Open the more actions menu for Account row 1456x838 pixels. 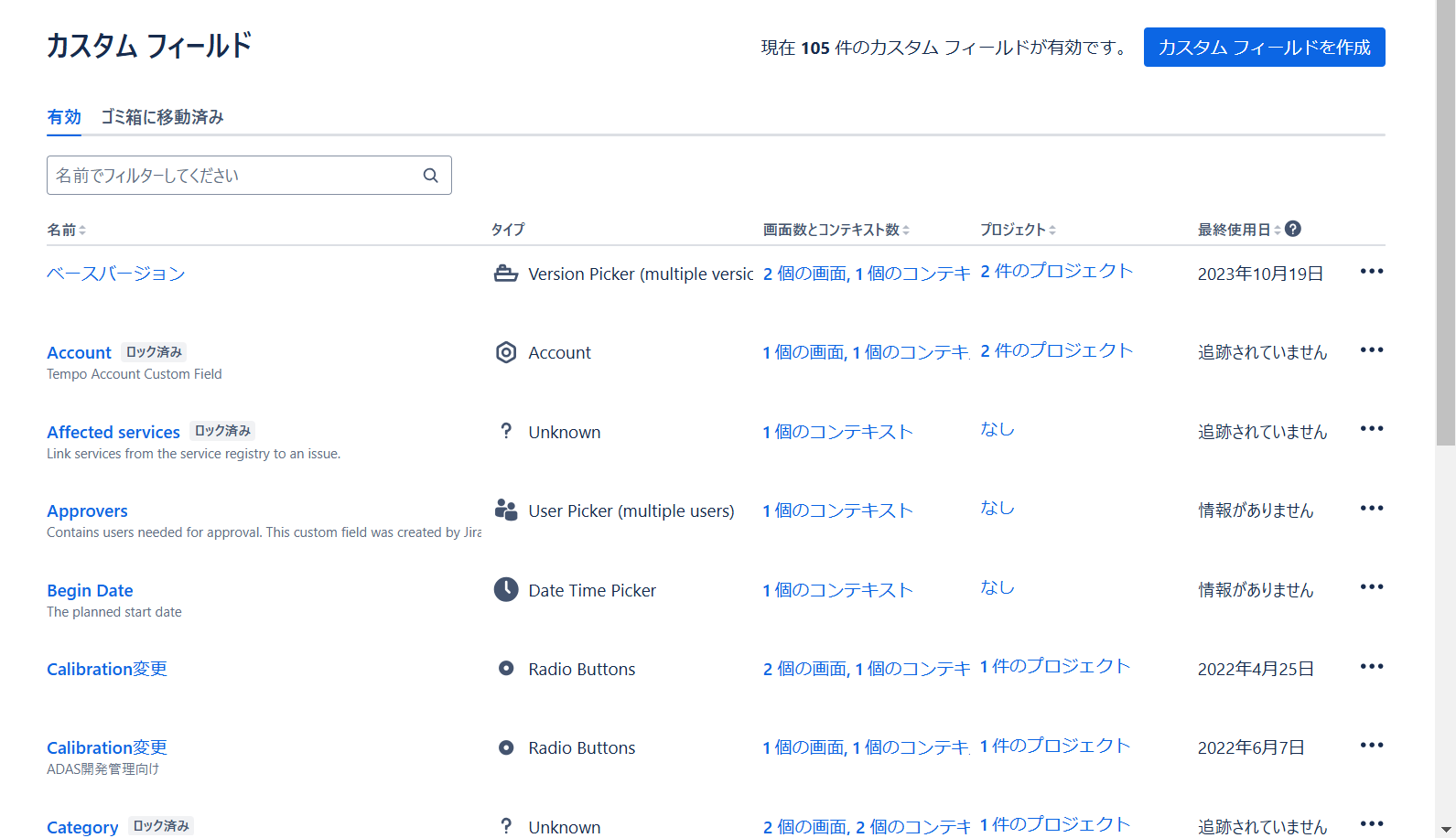point(1372,349)
